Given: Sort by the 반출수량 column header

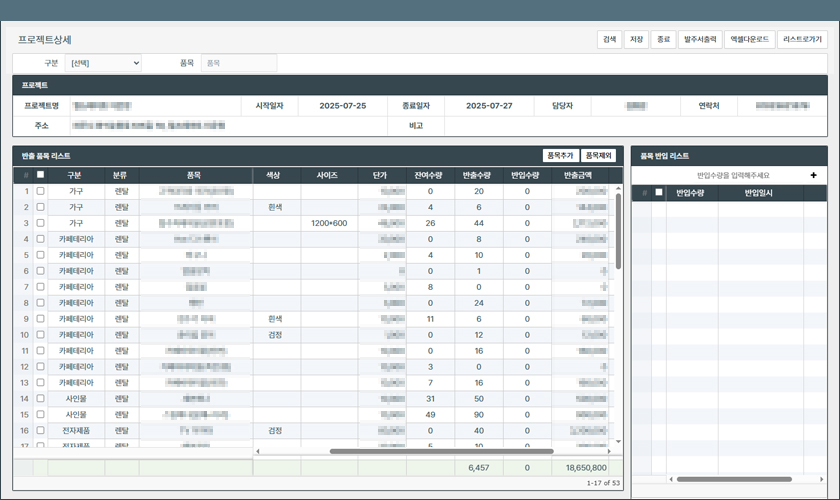Looking at the screenshot, I should click(478, 175).
